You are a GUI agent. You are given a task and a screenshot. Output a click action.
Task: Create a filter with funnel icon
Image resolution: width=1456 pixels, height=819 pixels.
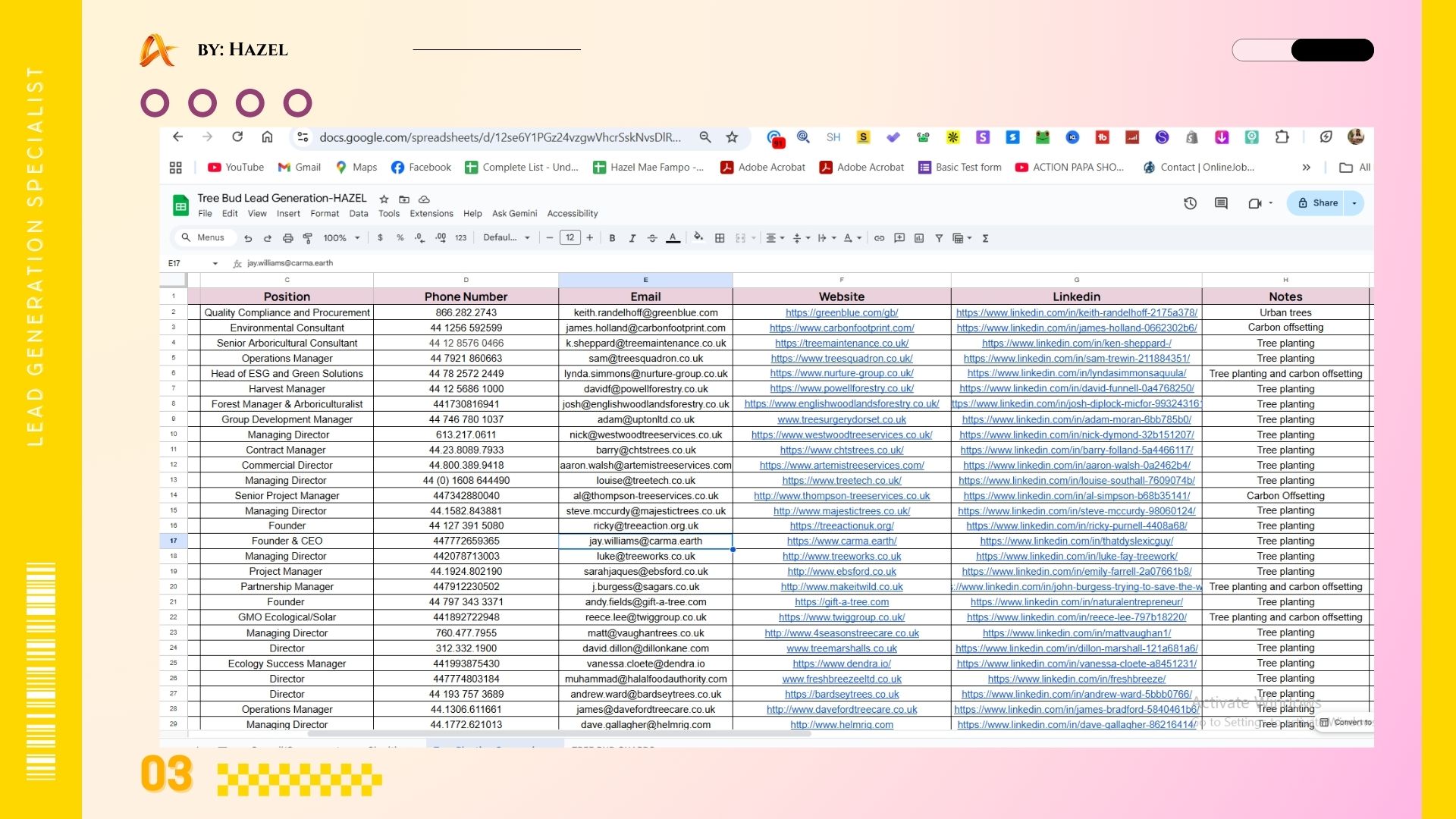939,238
